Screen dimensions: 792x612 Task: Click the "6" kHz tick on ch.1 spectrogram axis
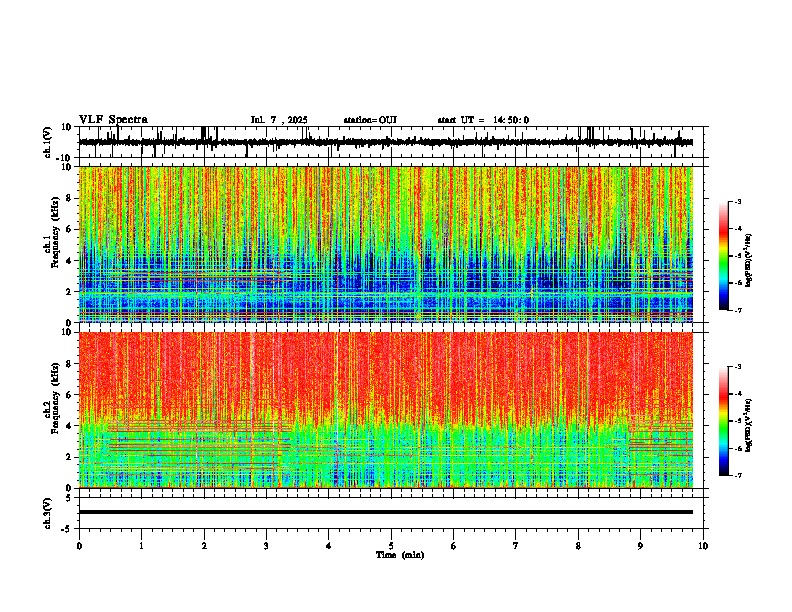pyautogui.click(x=70, y=230)
